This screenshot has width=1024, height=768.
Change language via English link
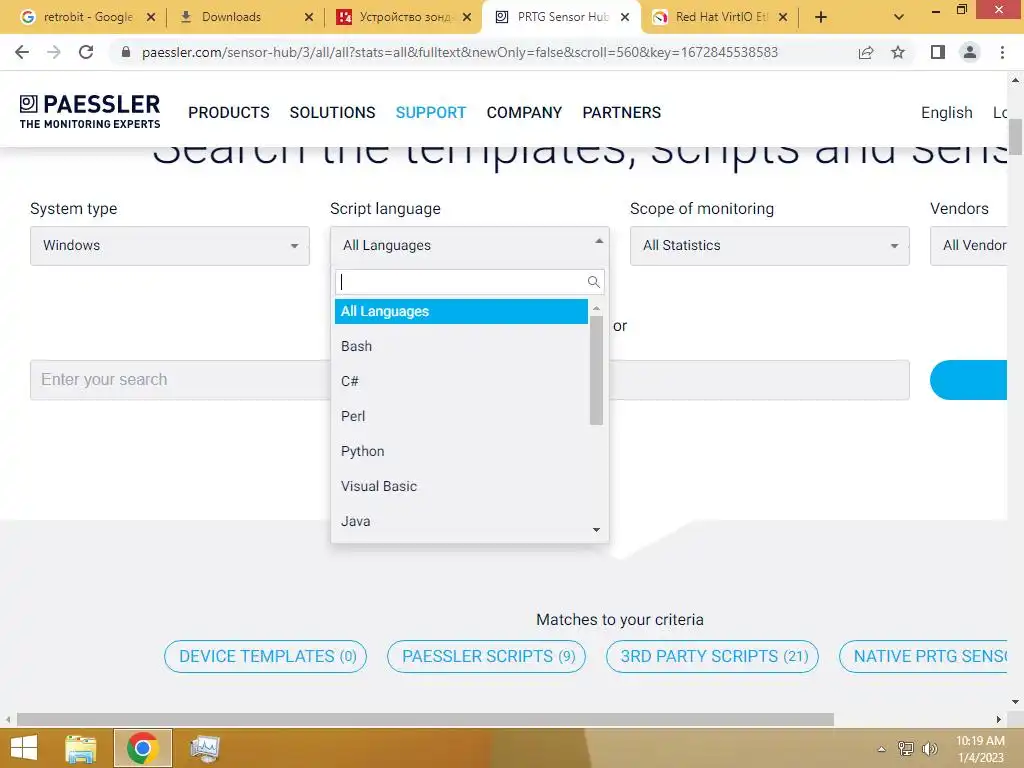(946, 112)
